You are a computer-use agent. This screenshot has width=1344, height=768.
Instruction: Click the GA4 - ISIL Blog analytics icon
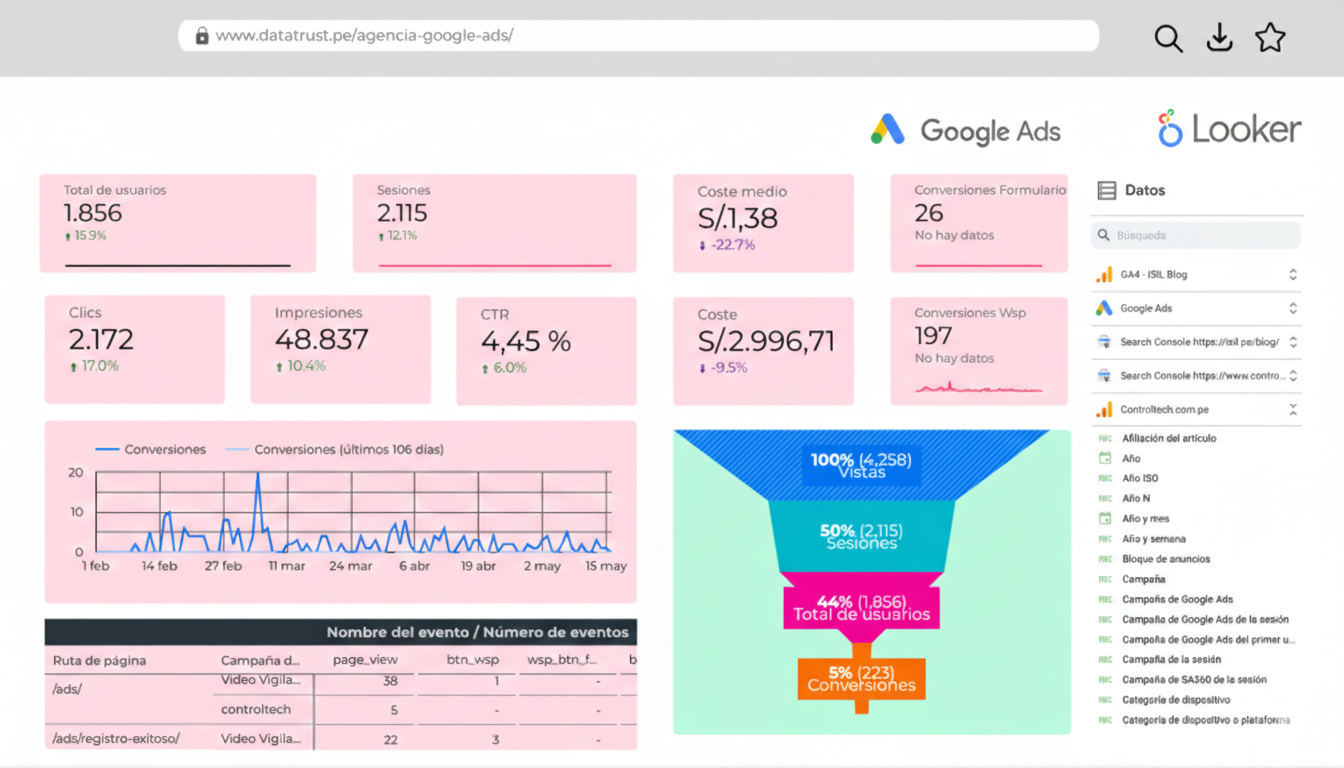pyautogui.click(x=1104, y=275)
